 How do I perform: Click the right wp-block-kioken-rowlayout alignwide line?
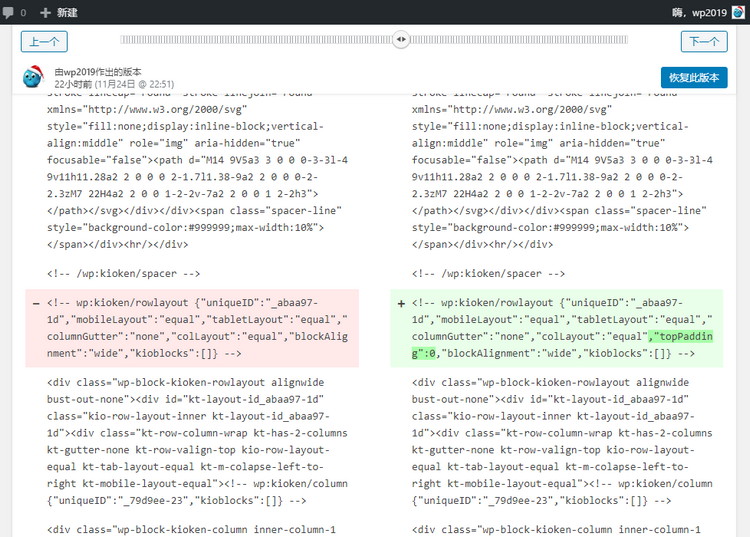point(550,383)
